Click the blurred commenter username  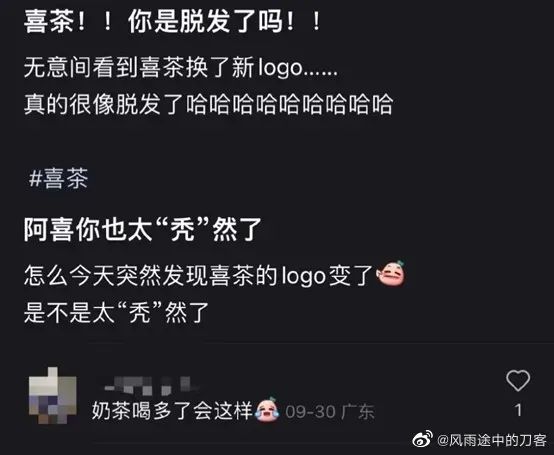point(148,385)
